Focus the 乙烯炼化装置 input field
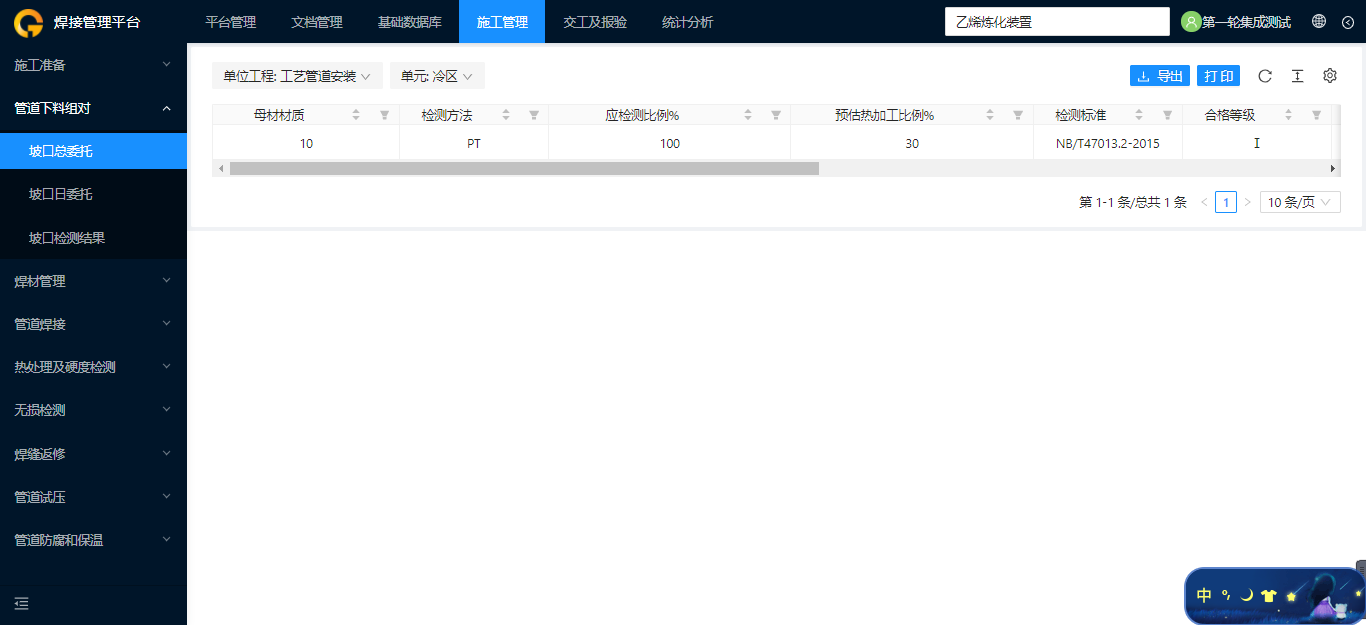1366x625 pixels. pos(1057,22)
